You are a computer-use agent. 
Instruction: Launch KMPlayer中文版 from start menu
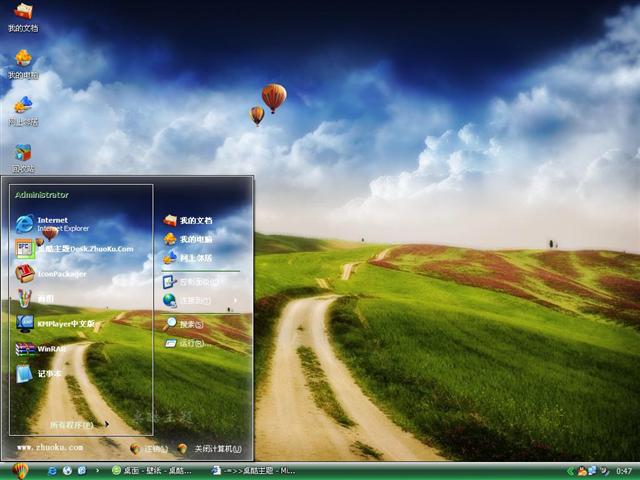pyautogui.click(x=55, y=324)
